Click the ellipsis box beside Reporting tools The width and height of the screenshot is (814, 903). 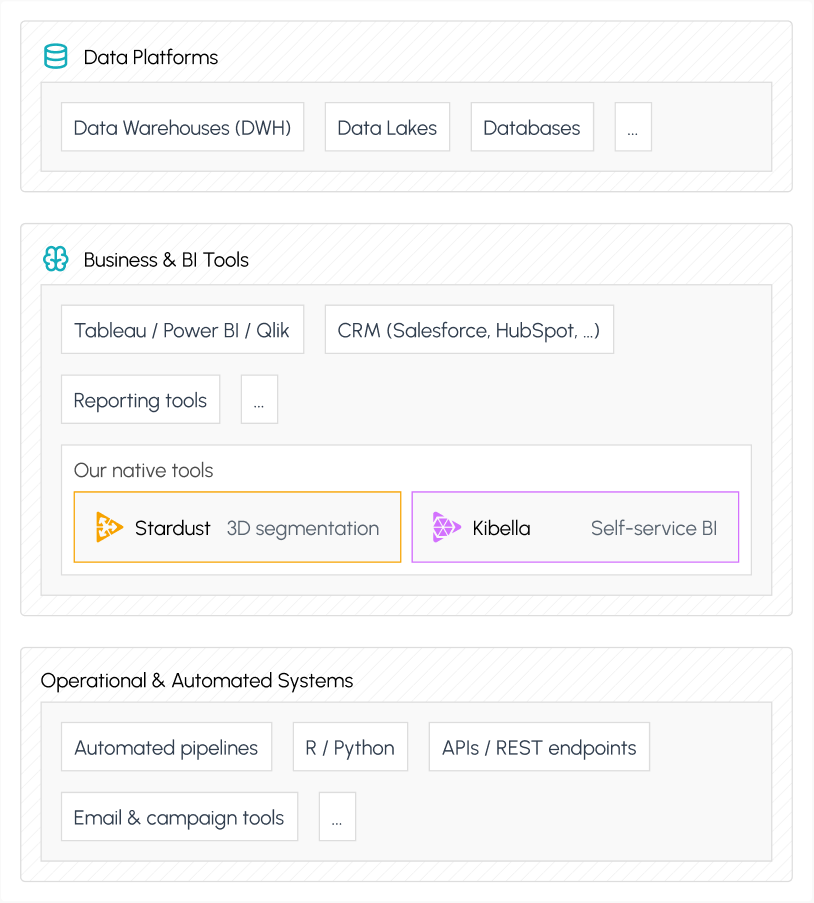tap(259, 400)
